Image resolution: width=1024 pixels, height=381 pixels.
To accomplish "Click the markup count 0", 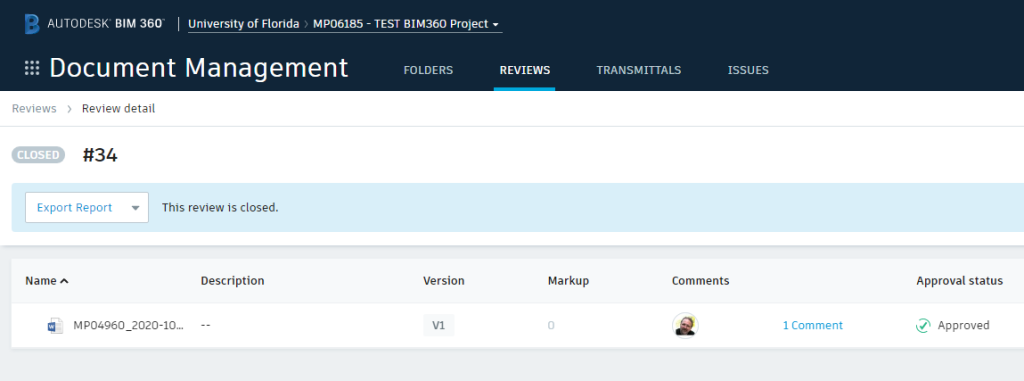I will (x=551, y=325).
